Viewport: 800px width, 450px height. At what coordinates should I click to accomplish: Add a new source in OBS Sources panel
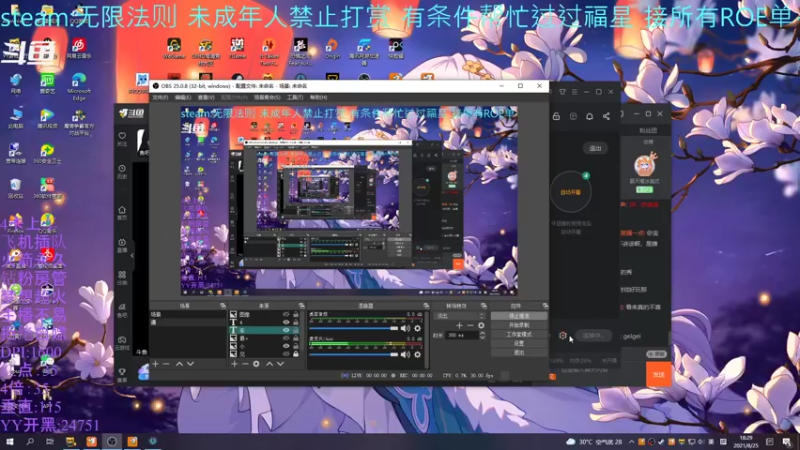click(x=234, y=364)
